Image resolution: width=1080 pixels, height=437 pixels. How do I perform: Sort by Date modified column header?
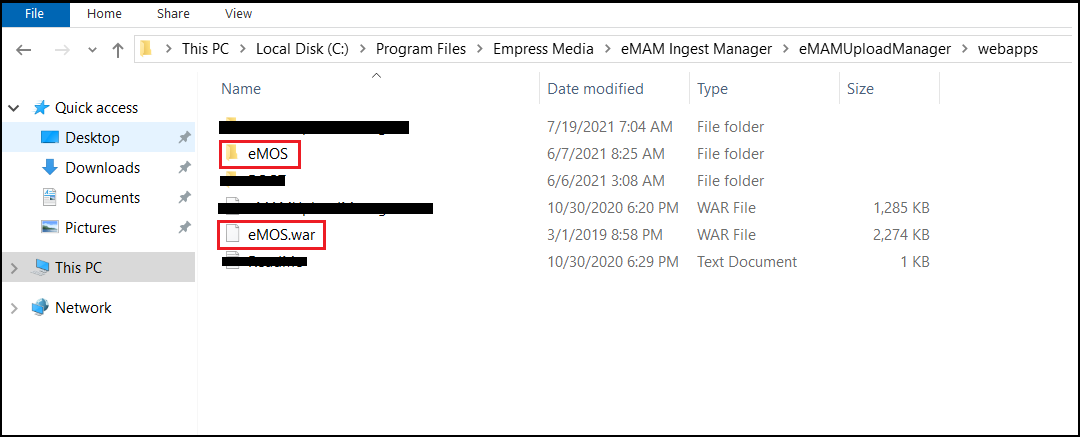[595, 89]
